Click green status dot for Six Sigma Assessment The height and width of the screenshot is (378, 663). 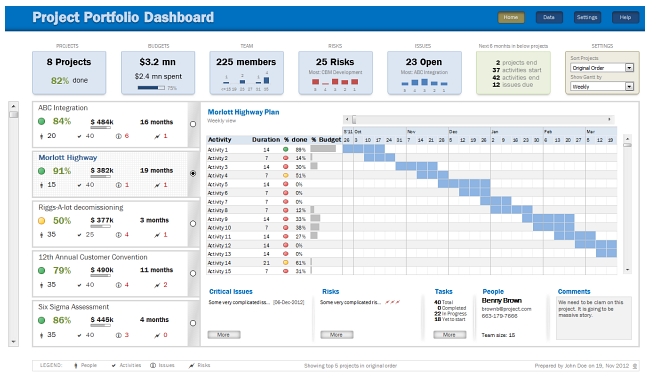coord(41,320)
